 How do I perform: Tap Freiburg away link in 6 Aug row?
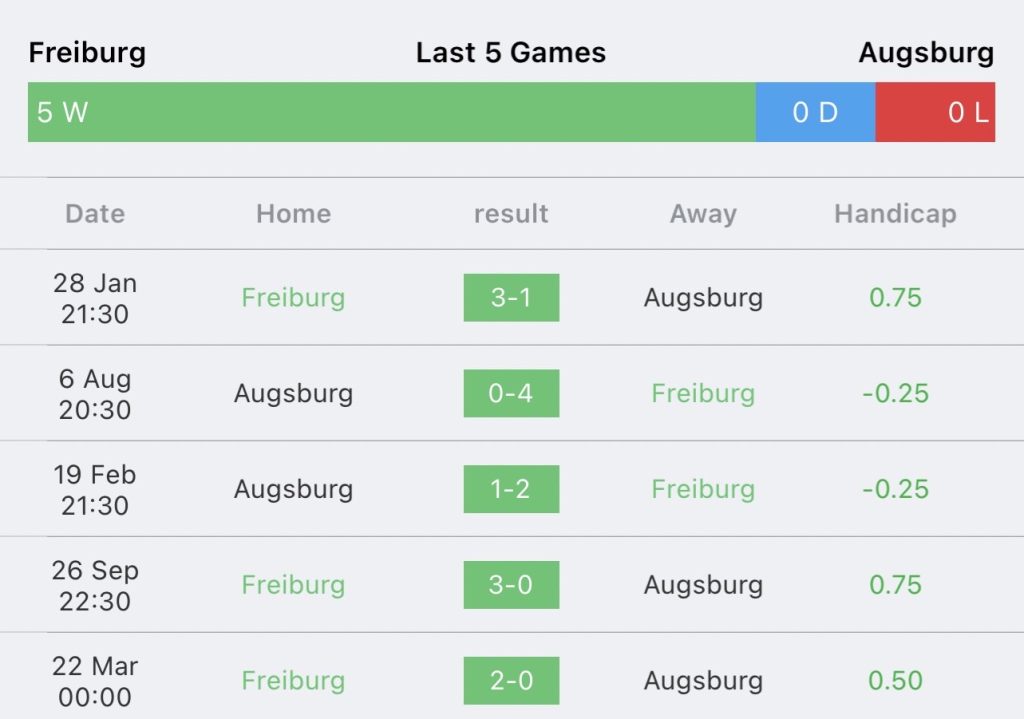click(x=703, y=393)
